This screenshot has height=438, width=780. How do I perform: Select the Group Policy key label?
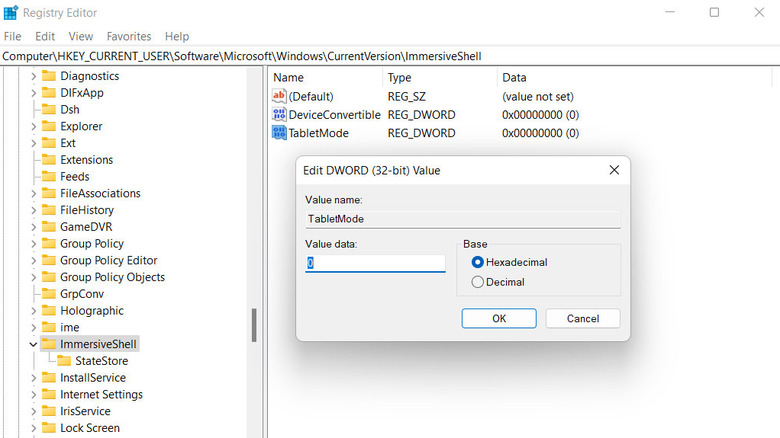pyautogui.click(x=92, y=243)
